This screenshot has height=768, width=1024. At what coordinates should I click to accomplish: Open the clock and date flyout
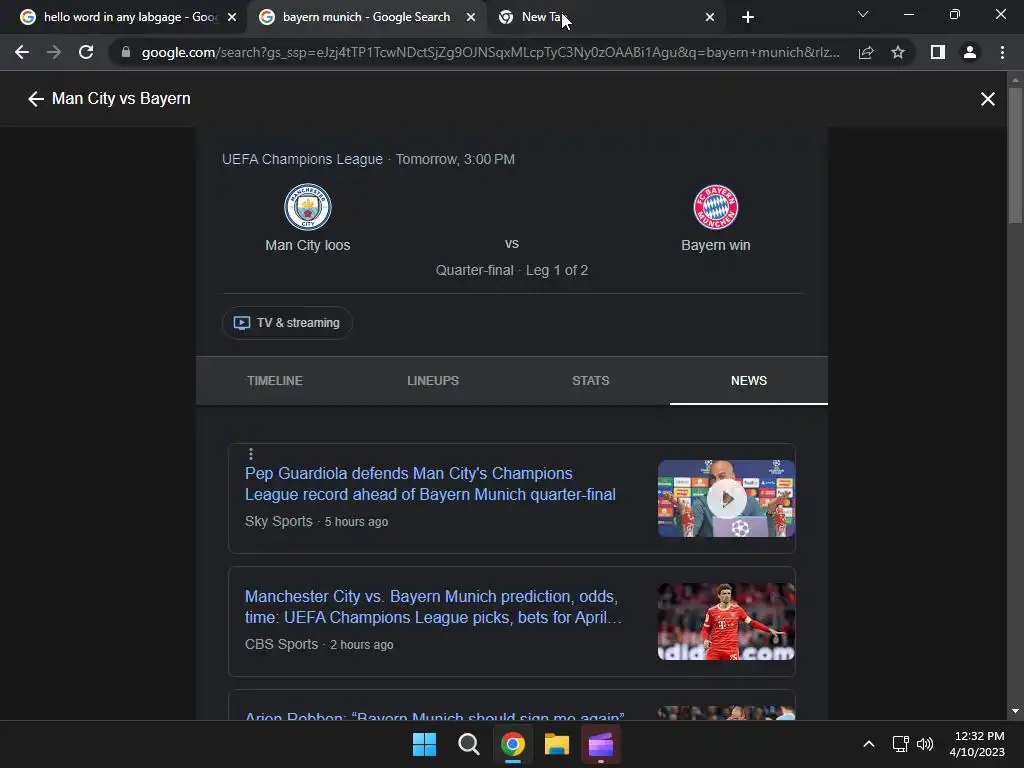point(976,744)
